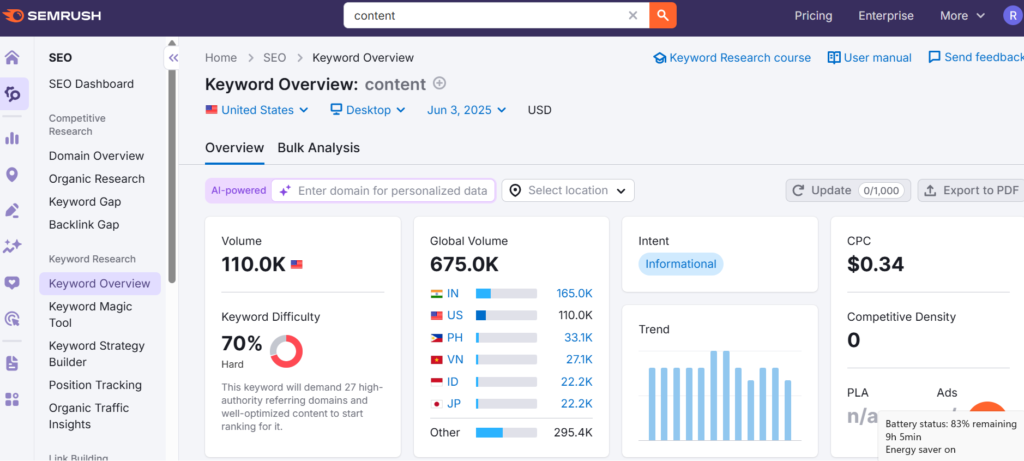Open SEO Dashboard in sidebar
Image resolution: width=1024 pixels, height=461 pixels.
pyautogui.click(x=91, y=84)
